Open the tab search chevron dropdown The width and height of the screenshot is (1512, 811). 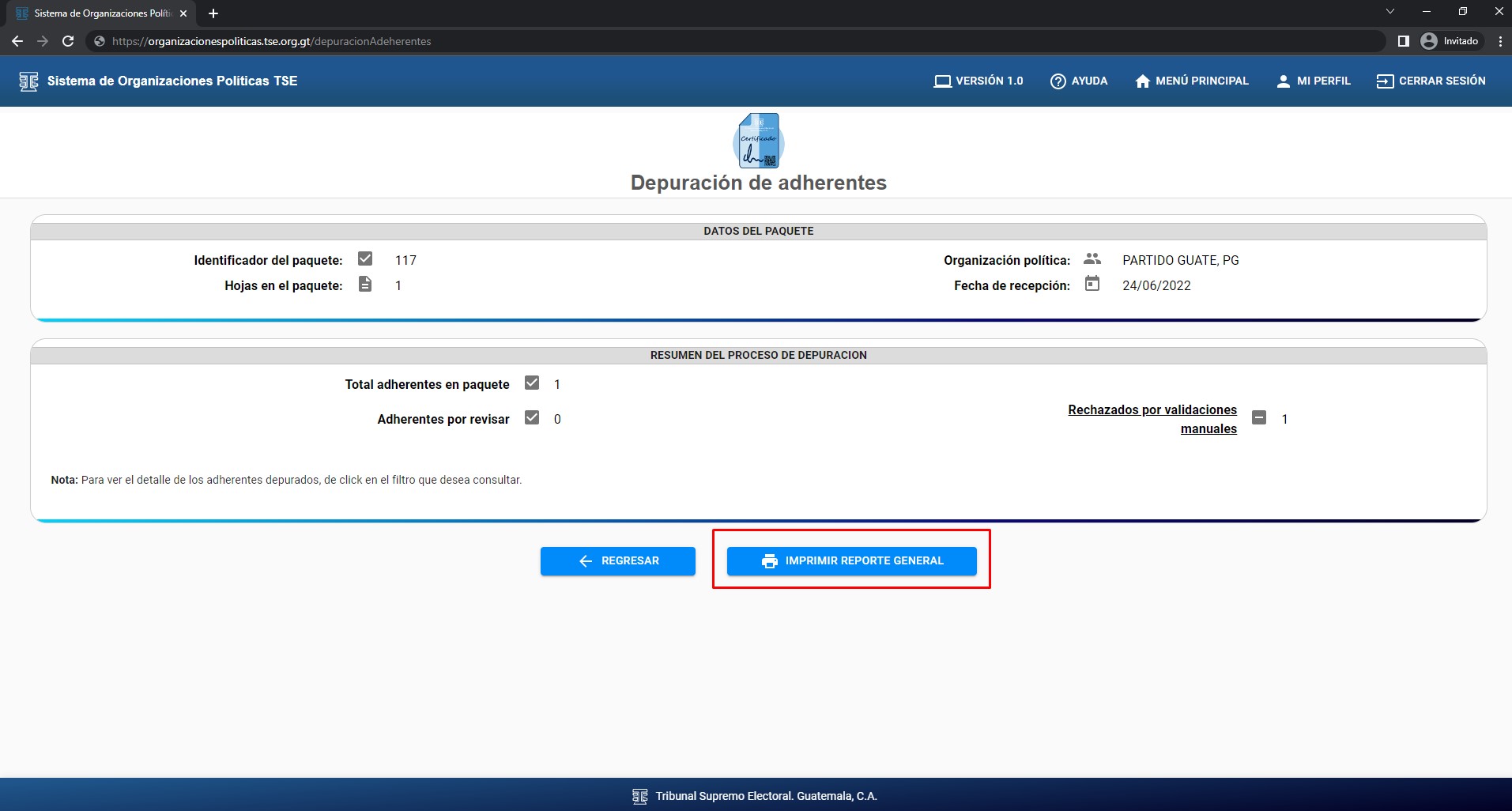pyautogui.click(x=1390, y=12)
